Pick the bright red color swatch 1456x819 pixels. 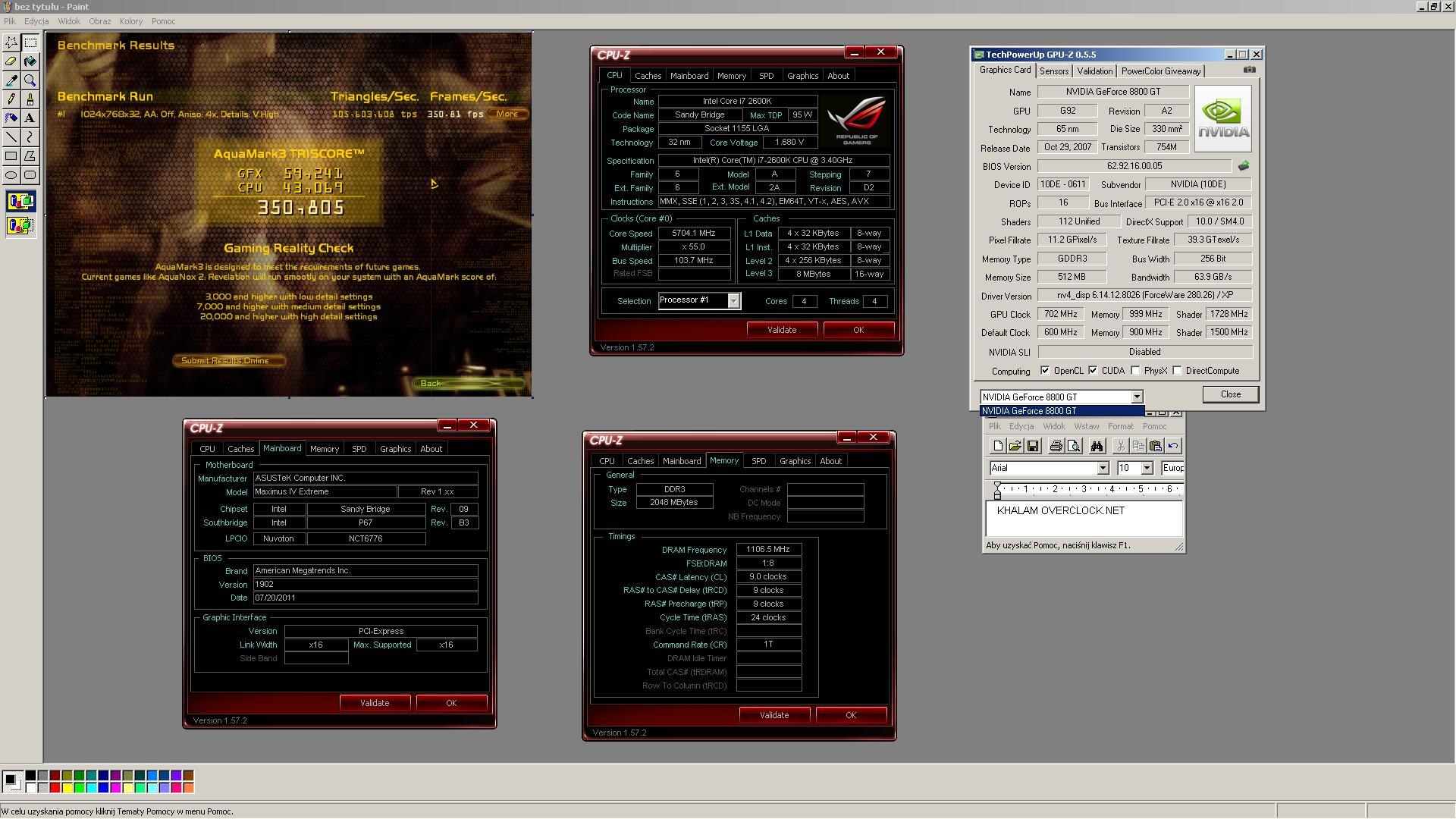click(55, 788)
